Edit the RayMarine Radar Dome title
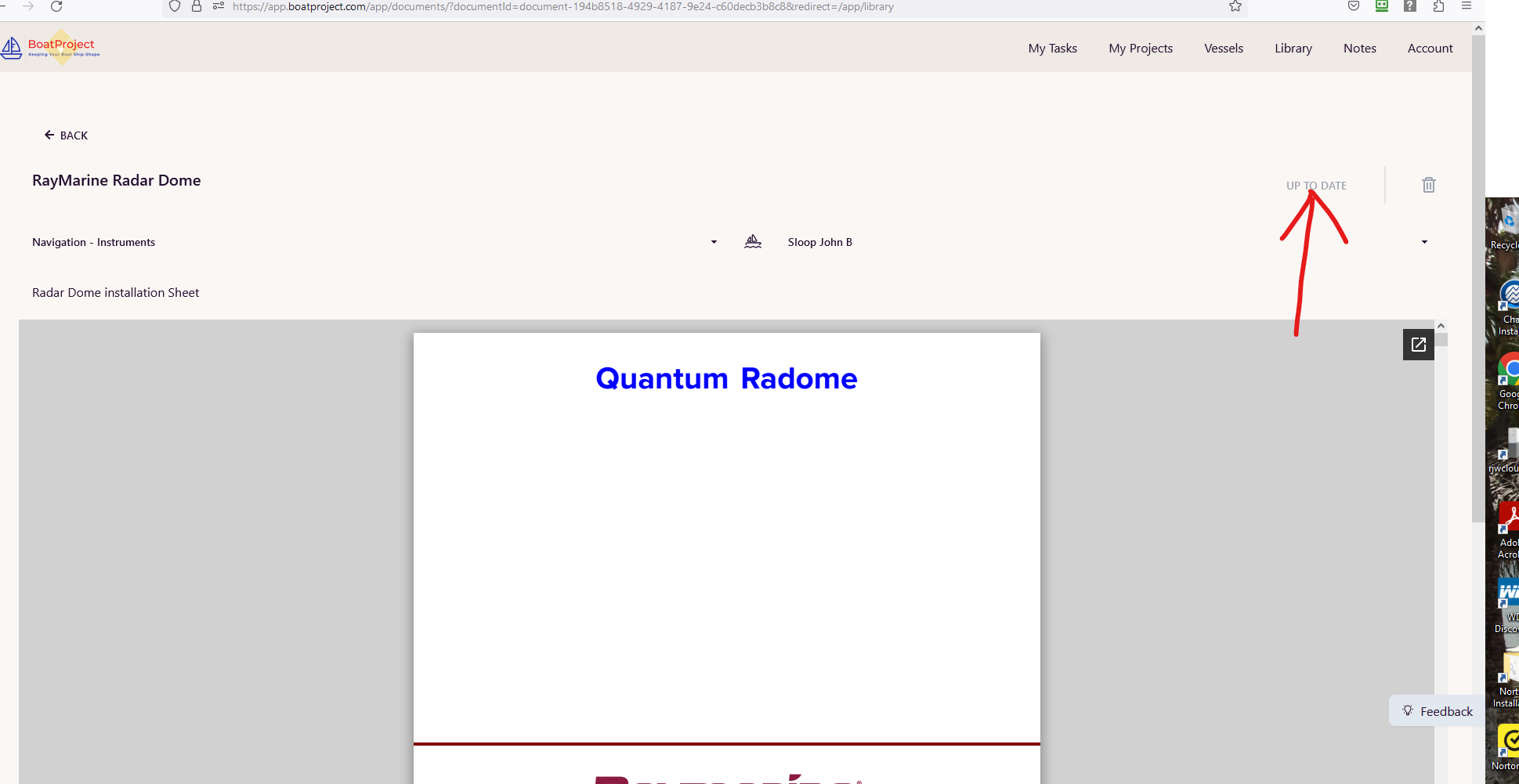 (117, 180)
